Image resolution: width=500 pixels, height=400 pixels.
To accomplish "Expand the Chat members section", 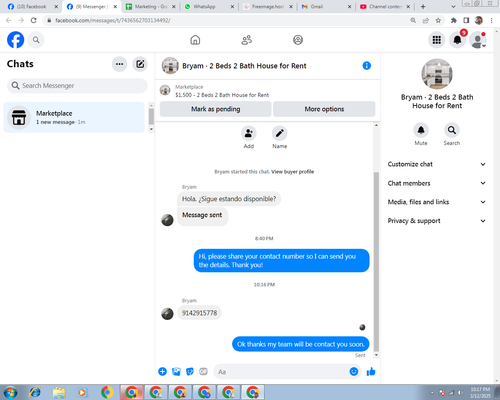I will 437,183.
